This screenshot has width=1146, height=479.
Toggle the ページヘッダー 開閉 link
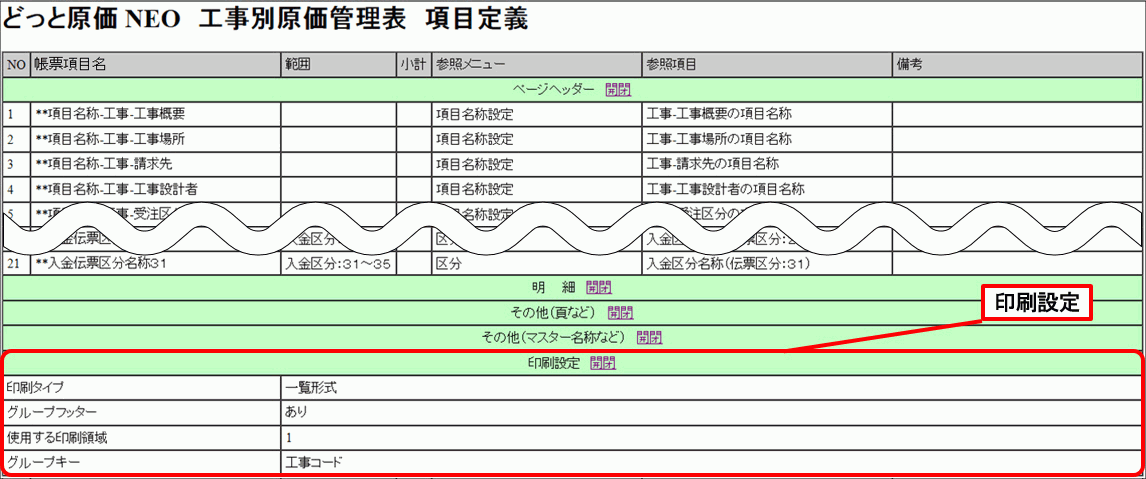(x=618, y=90)
